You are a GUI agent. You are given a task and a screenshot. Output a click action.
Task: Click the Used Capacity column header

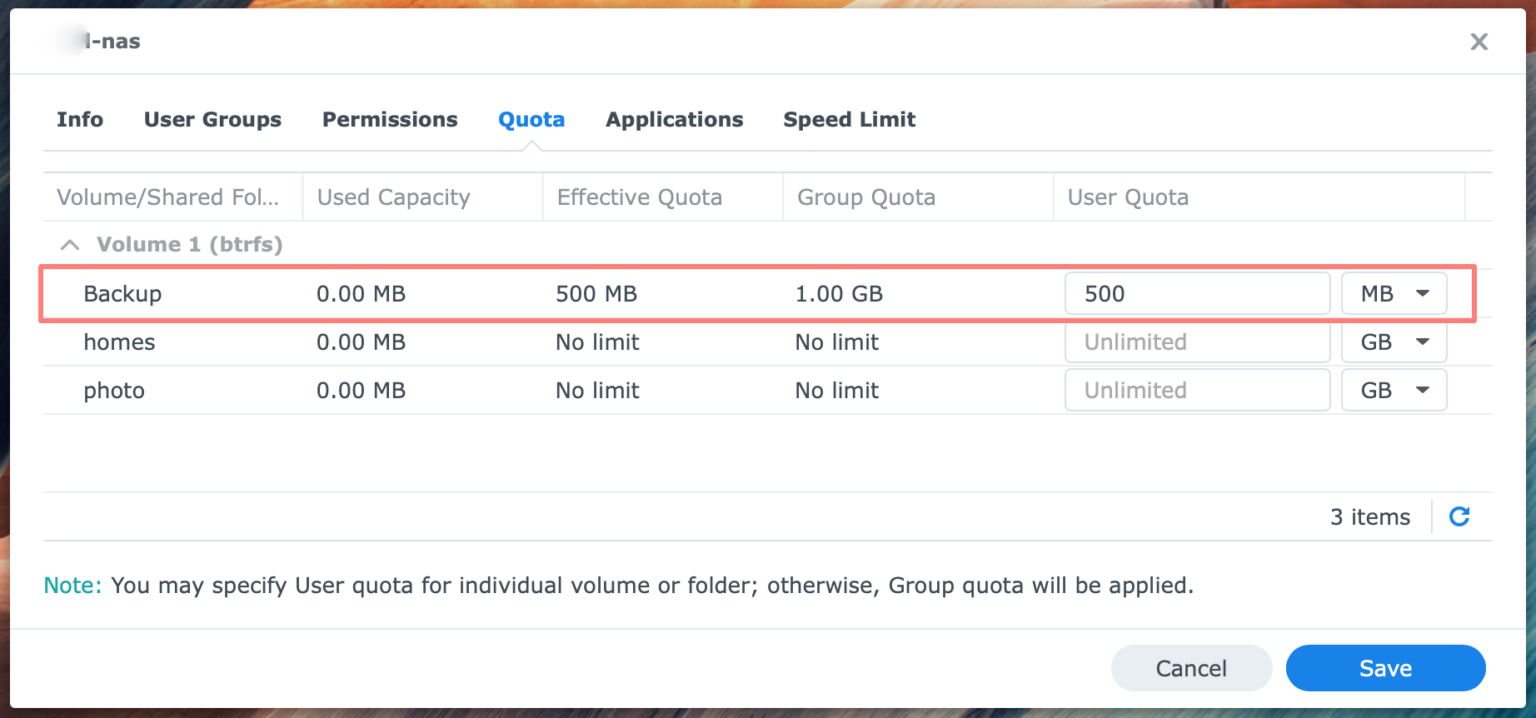[393, 197]
